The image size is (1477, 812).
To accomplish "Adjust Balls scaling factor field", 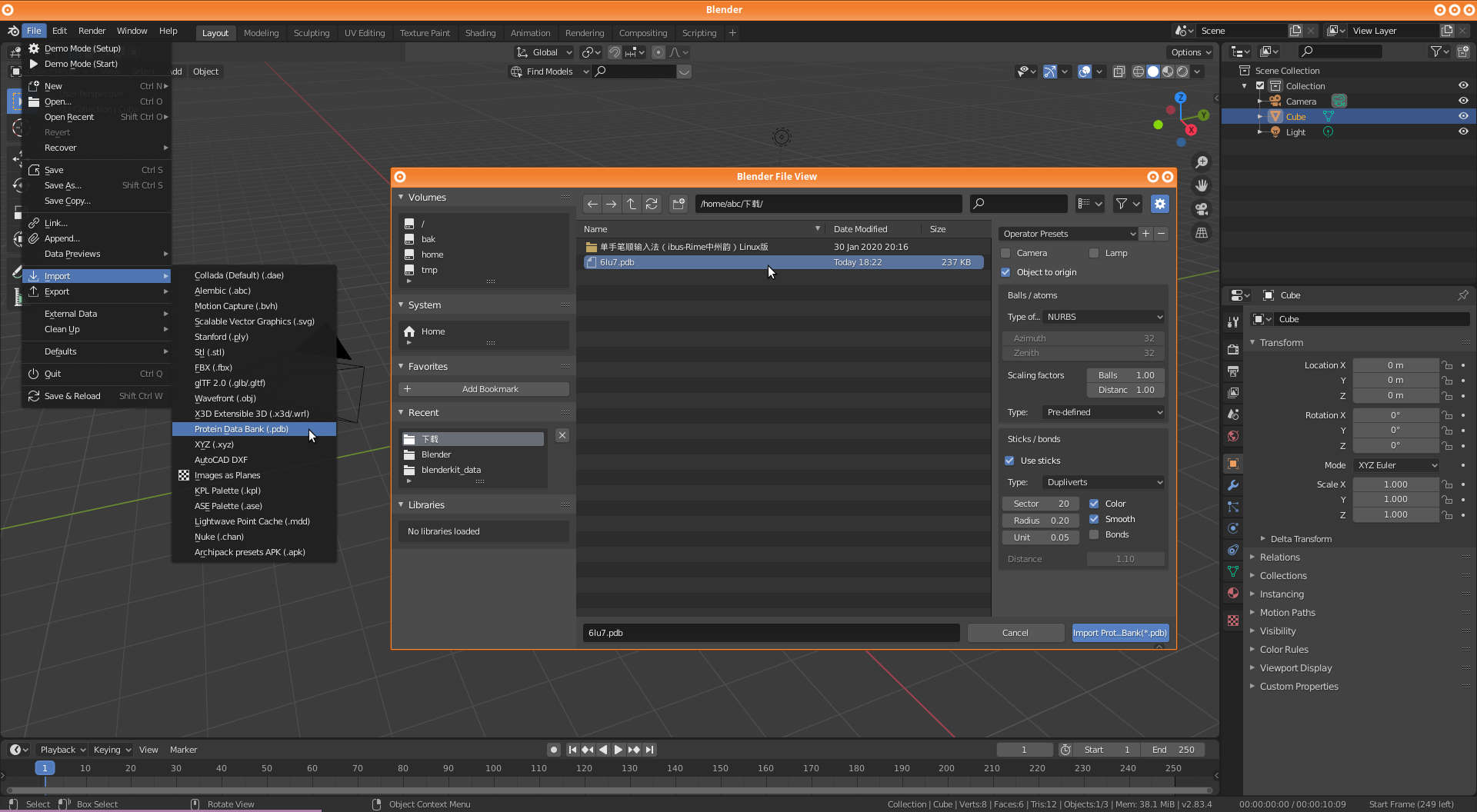I will 1125,375.
